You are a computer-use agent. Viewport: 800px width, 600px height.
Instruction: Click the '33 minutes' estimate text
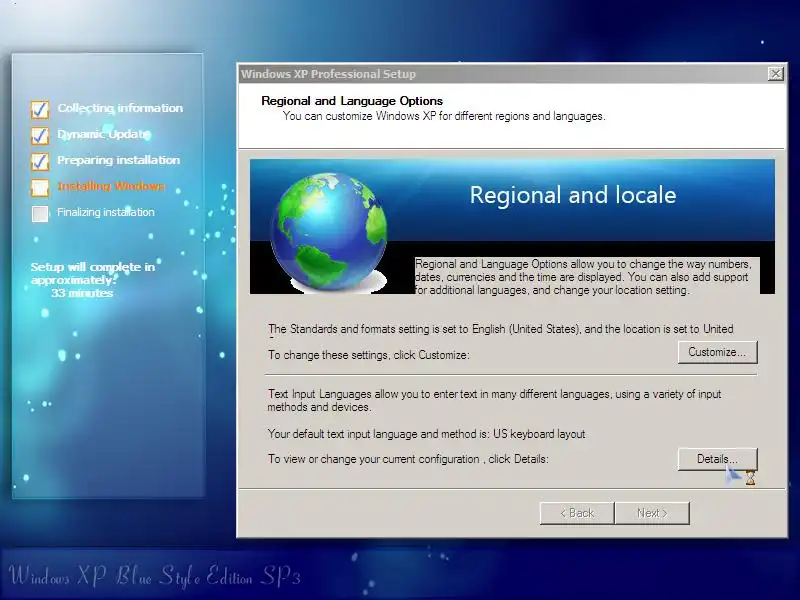click(82, 293)
